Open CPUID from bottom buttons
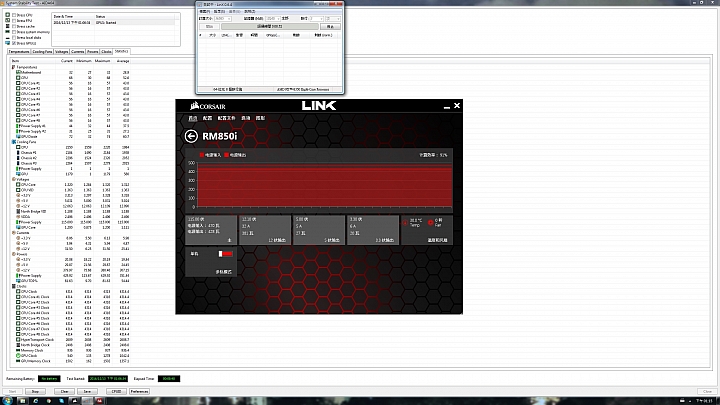Viewport: 720px width, 405px height. pos(116,392)
